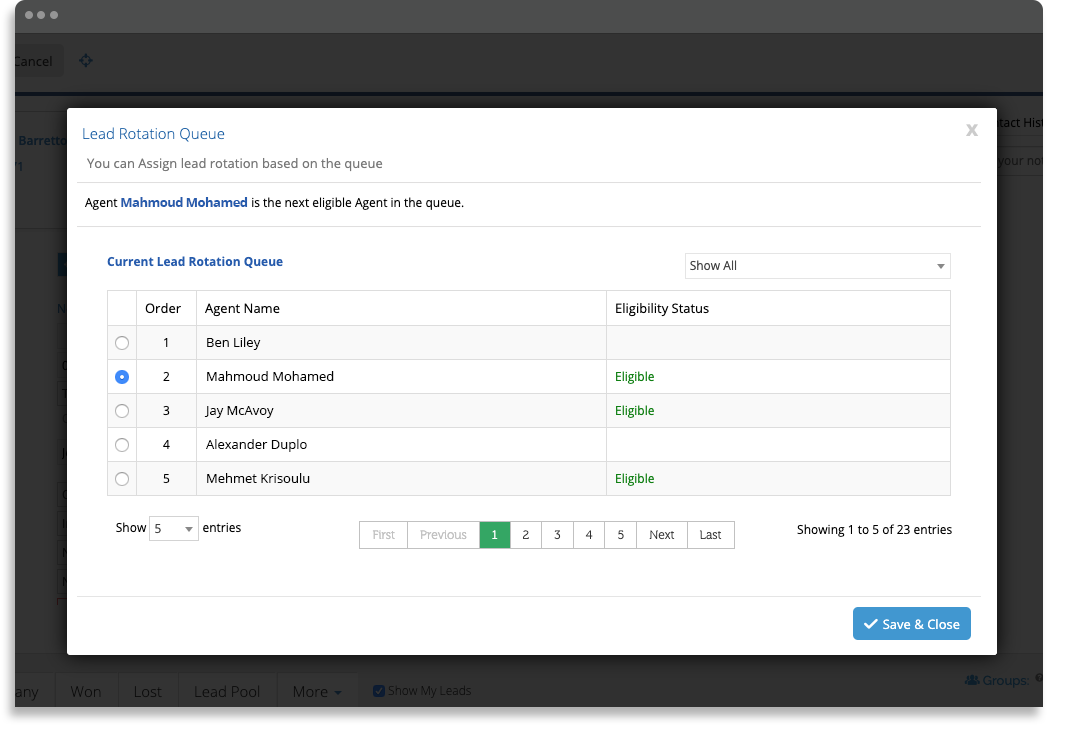Switch to the Won tab

pos(86,691)
